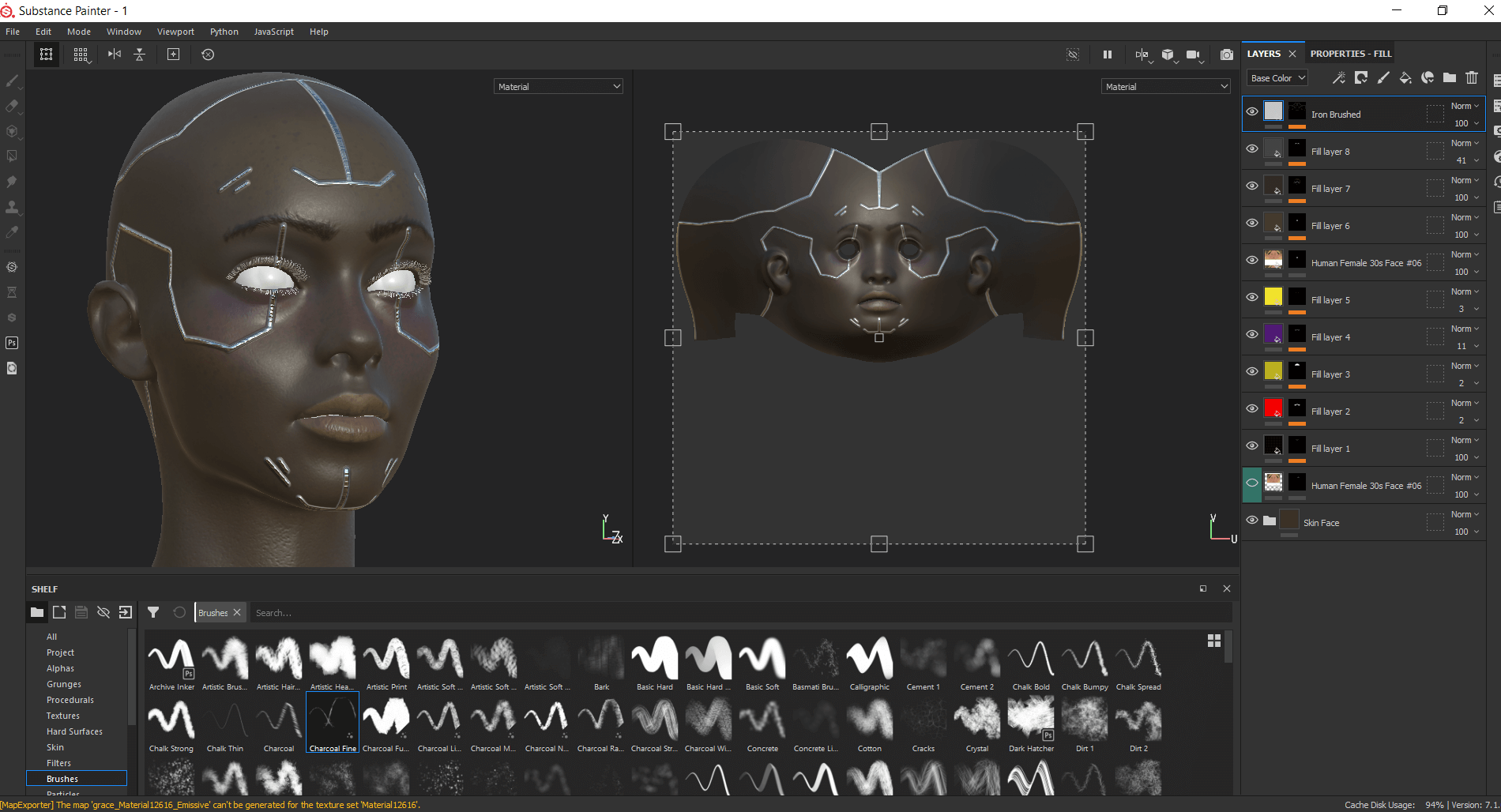This screenshot has height=812, width=1501.
Task: Take a viewport screenshot with the camera icon
Action: [1226, 55]
